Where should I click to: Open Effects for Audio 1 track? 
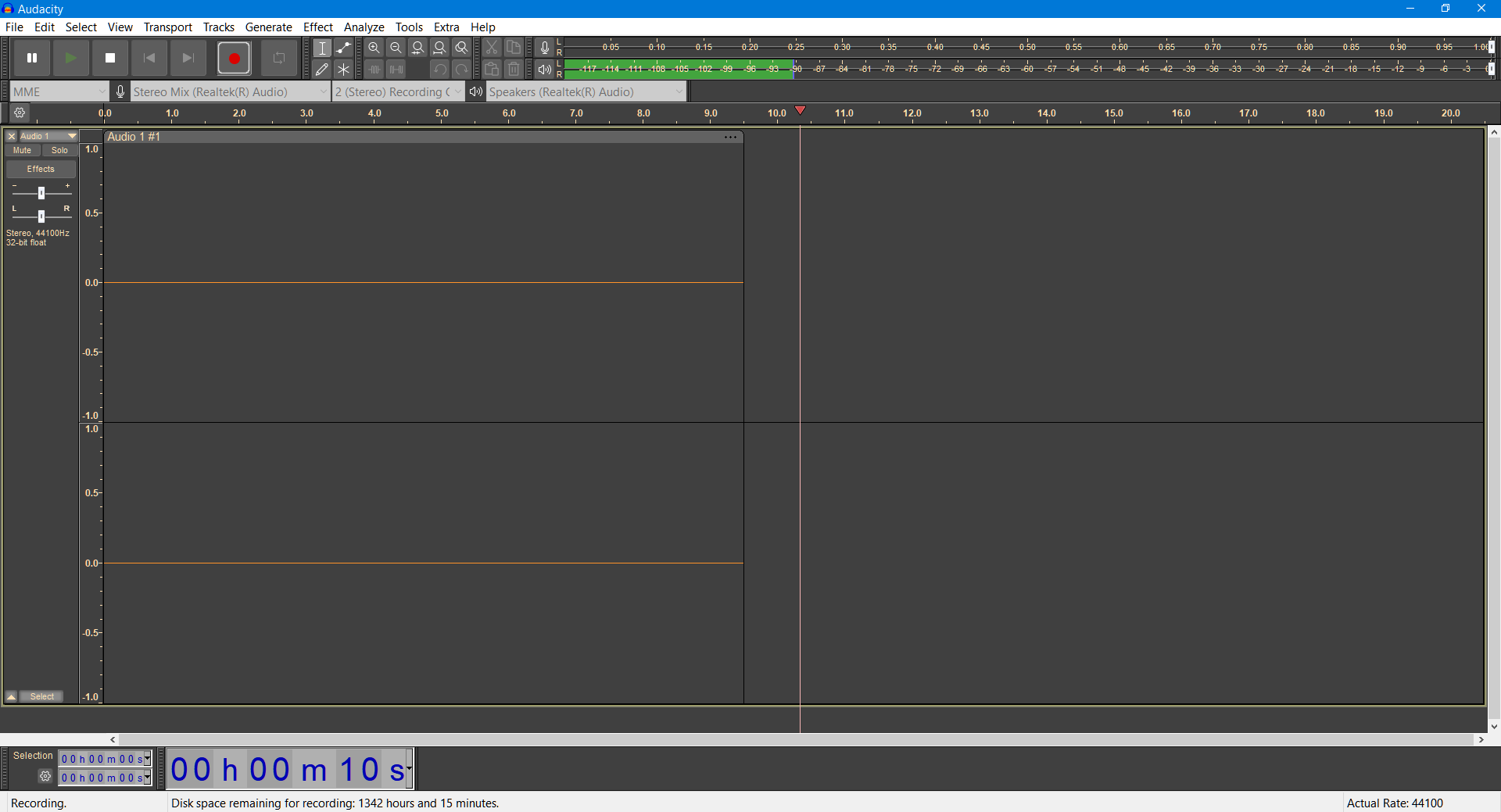(x=41, y=169)
